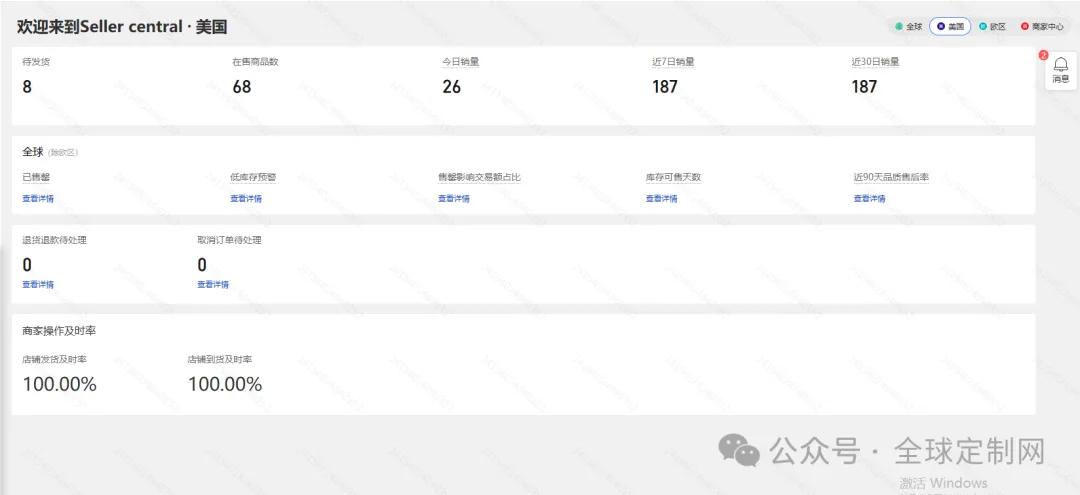The height and width of the screenshot is (495, 1080).
Task: View details under 已售罄
Action: click(x=38, y=198)
